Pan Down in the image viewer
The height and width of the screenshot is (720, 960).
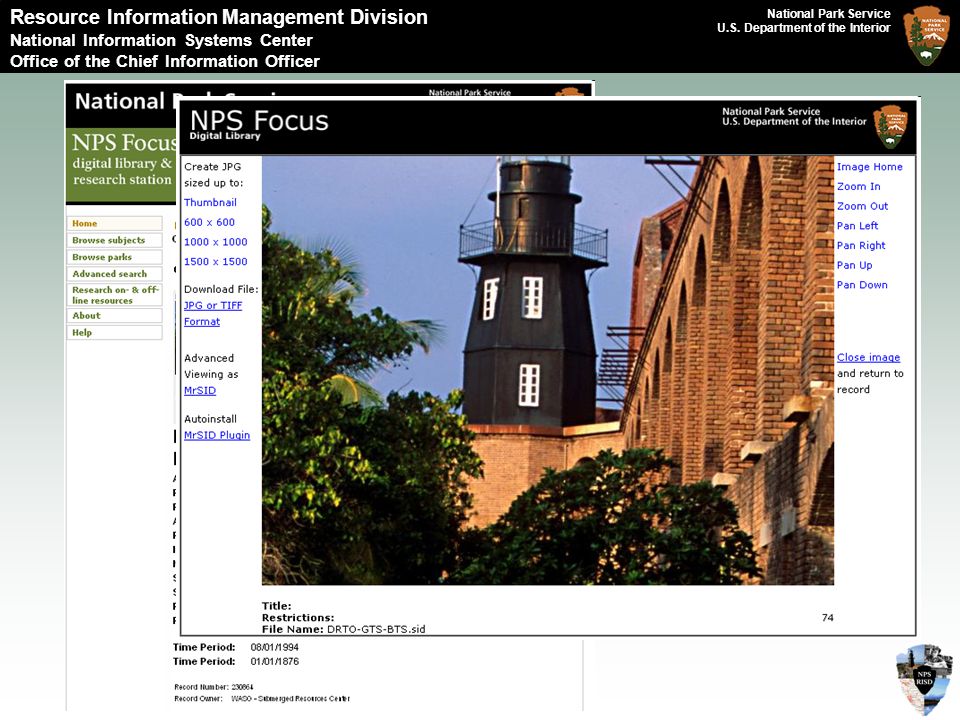862,284
